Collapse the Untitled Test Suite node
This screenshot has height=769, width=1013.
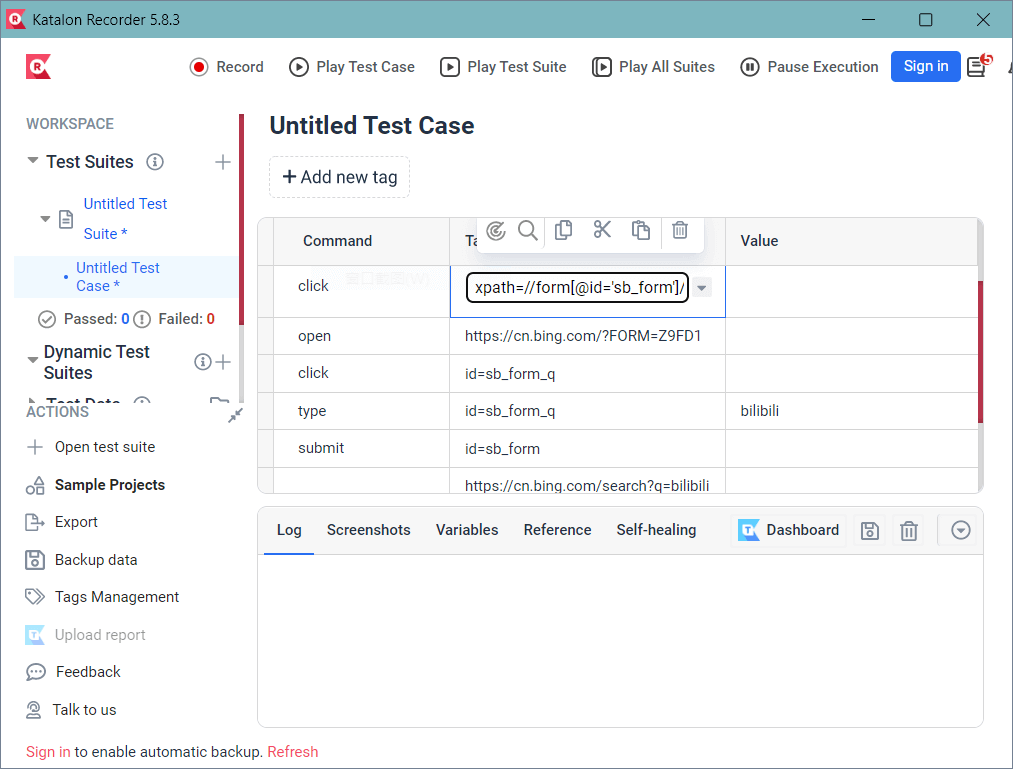(x=45, y=218)
